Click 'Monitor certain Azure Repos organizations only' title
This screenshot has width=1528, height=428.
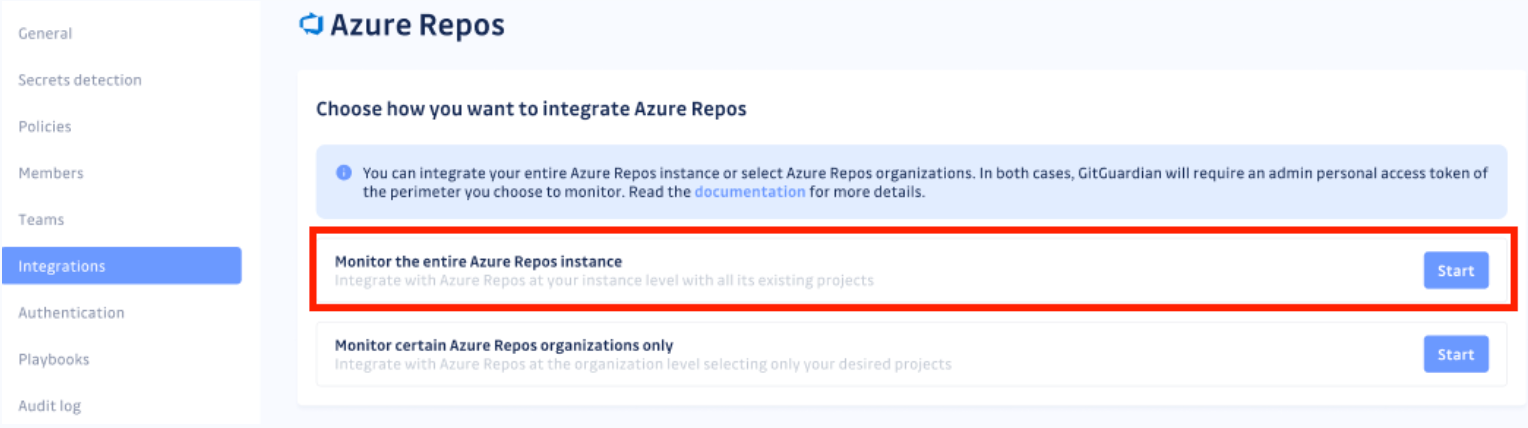504,345
